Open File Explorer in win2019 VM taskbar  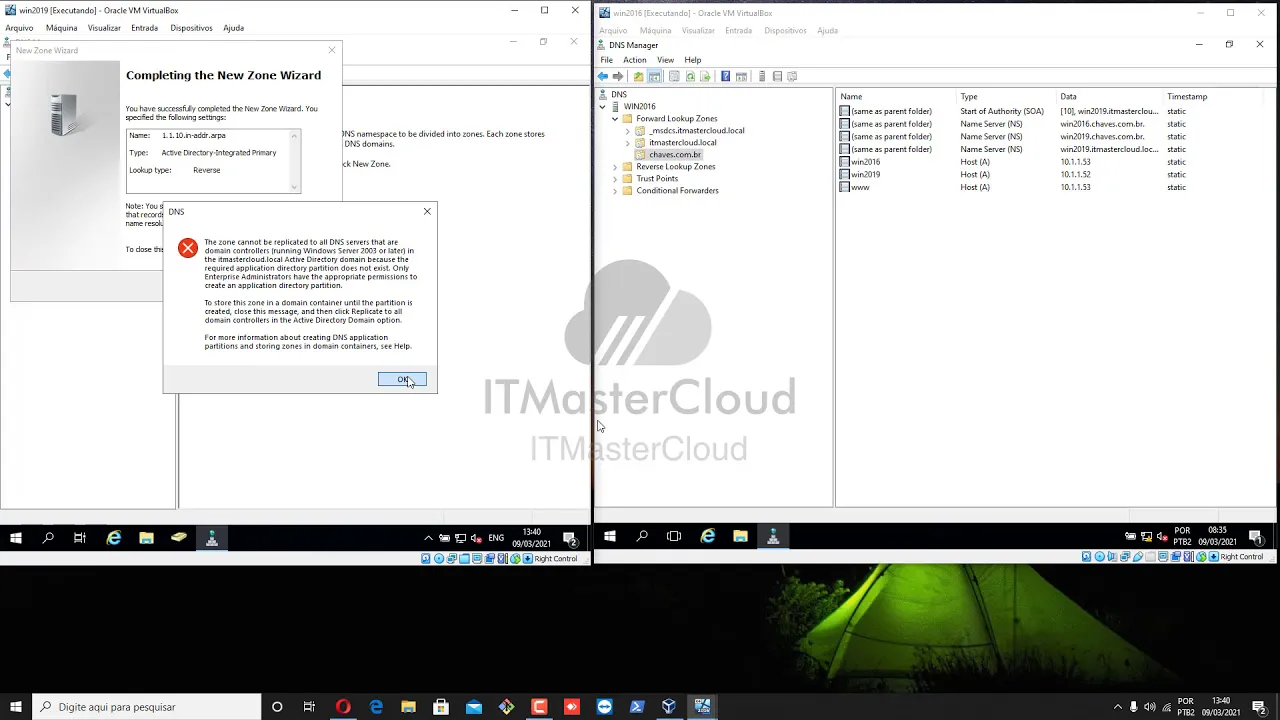pos(146,538)
